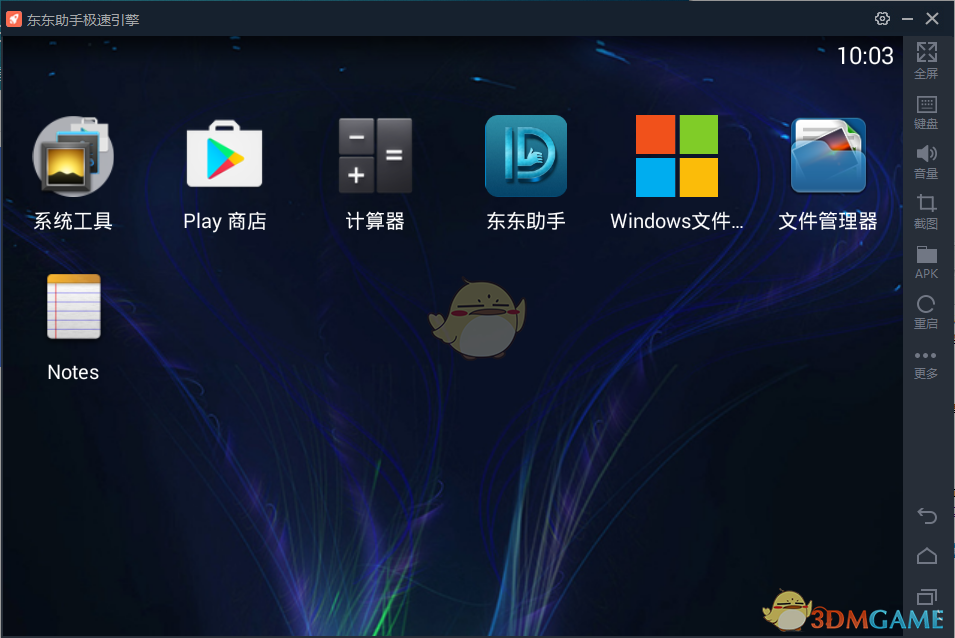Launch the Play 商店 app

pos(225,155)
